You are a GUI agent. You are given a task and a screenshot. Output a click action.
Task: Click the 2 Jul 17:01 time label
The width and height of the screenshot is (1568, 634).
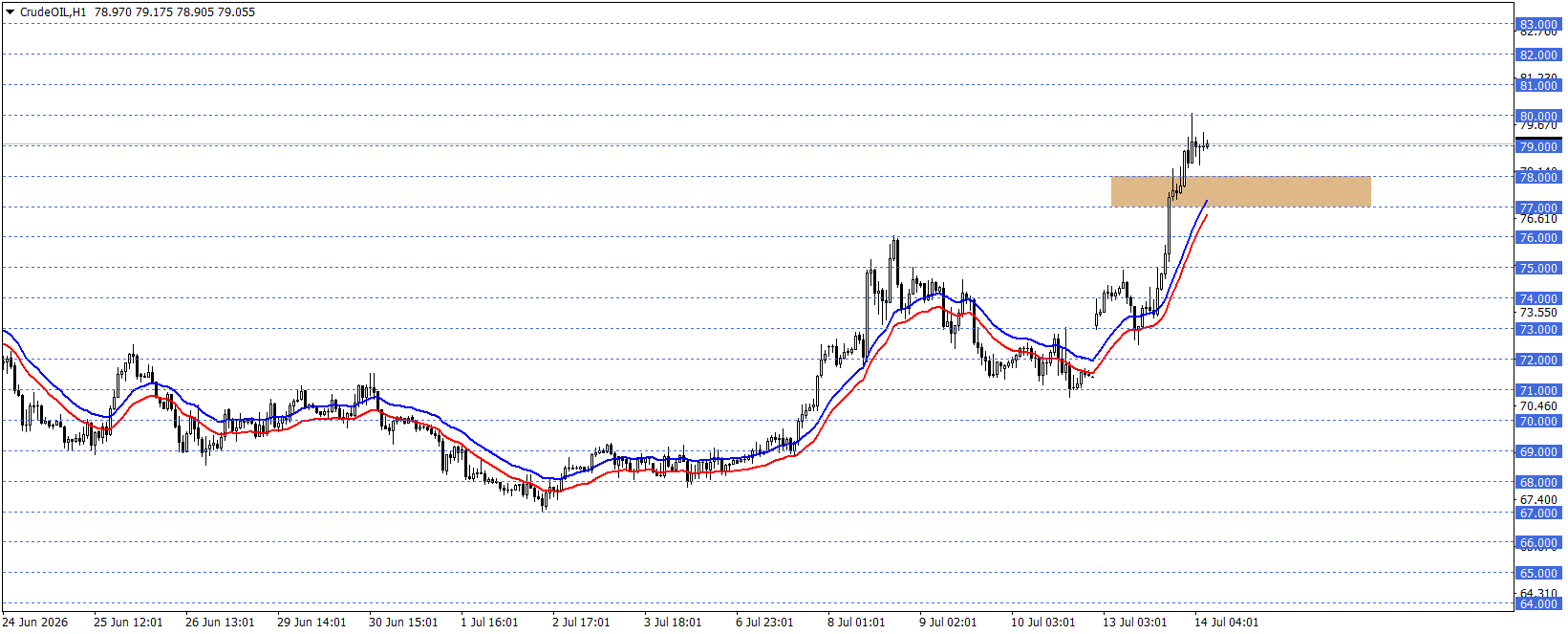pyautogui.click(x=581, y=623)
